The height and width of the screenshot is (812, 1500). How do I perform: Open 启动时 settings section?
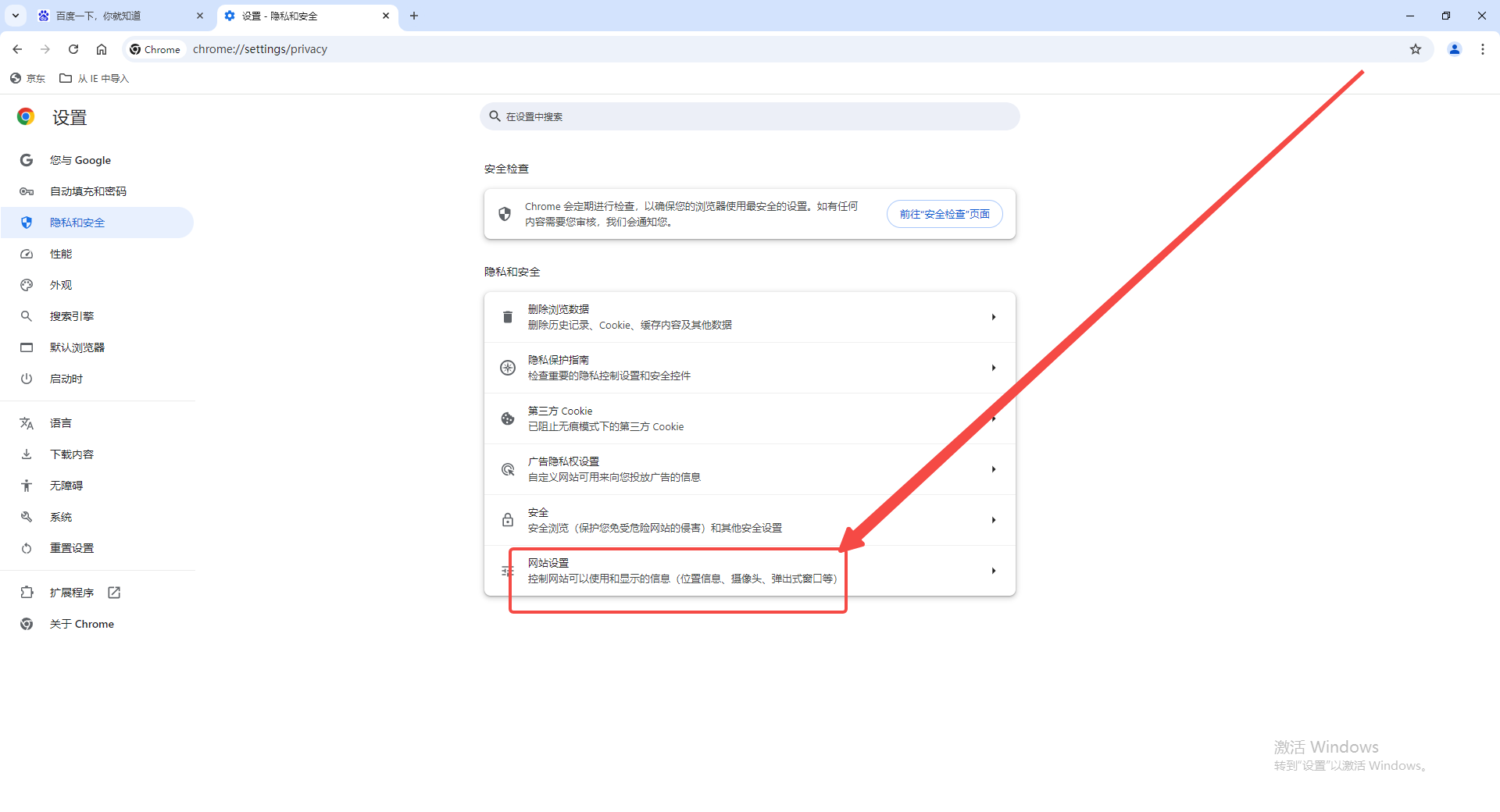[x=97, y=379]
